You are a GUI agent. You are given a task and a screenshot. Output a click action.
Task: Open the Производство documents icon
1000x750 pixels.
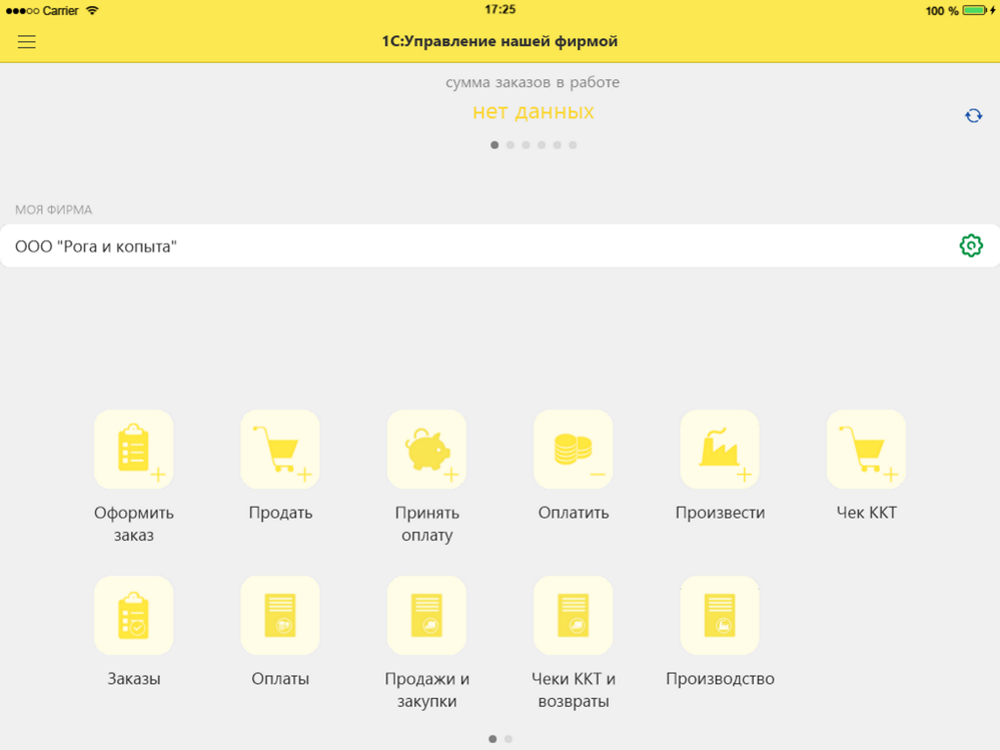(720, 615)
